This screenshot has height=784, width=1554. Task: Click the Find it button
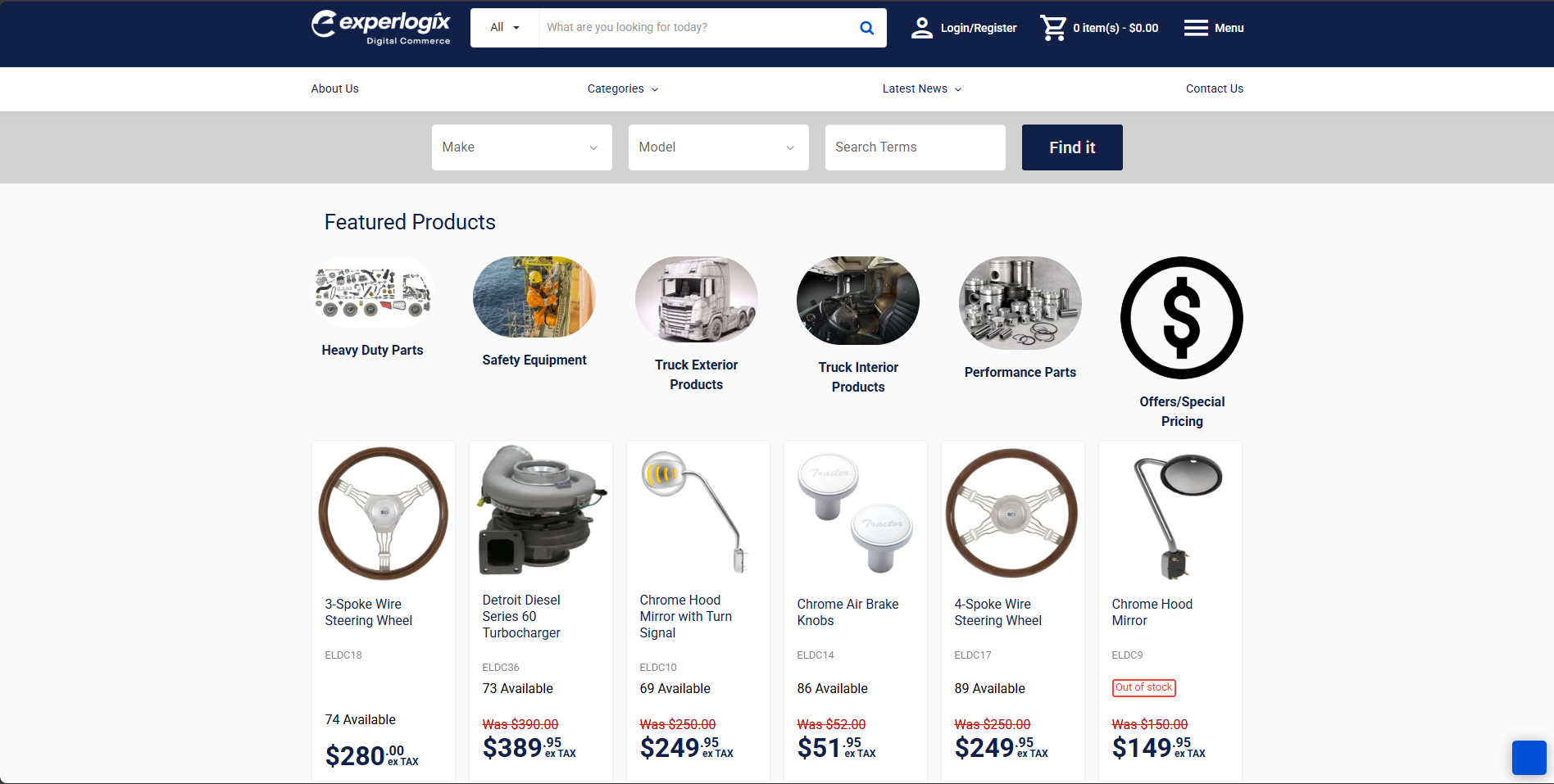pos(1072,147)
